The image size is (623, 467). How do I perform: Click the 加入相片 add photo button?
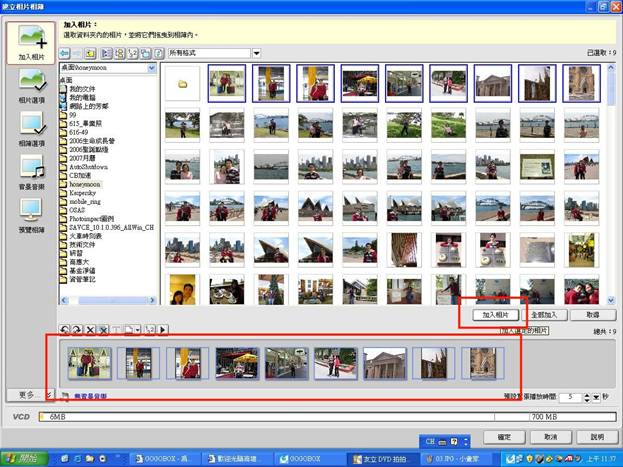[x=495, y=314]
